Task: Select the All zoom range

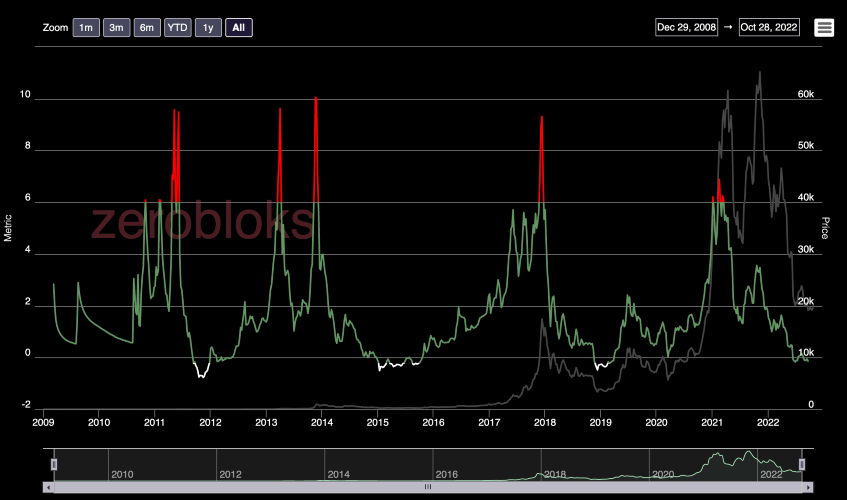Action: (239, 28)
